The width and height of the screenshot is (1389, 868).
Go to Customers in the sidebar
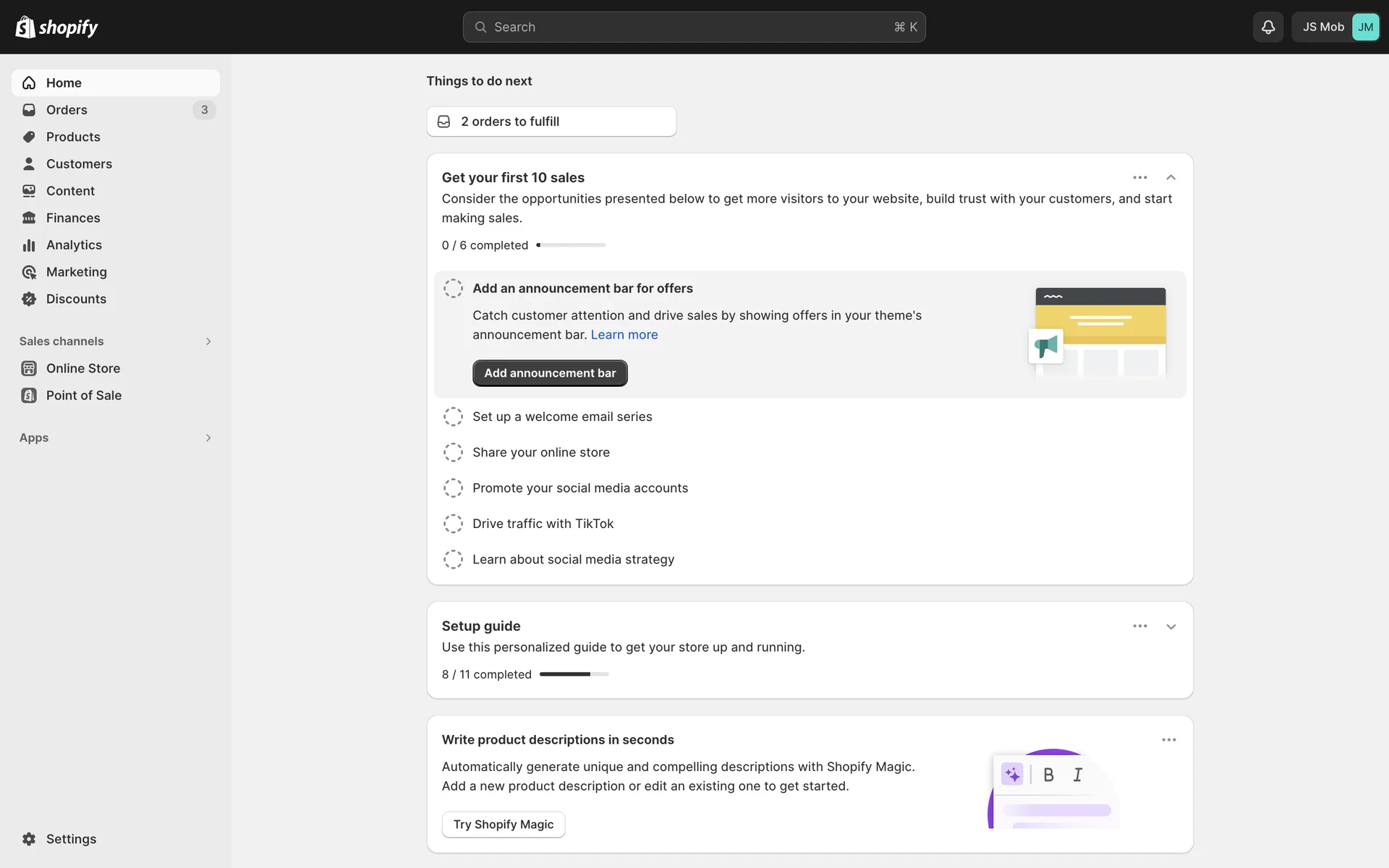pos(79,164)
